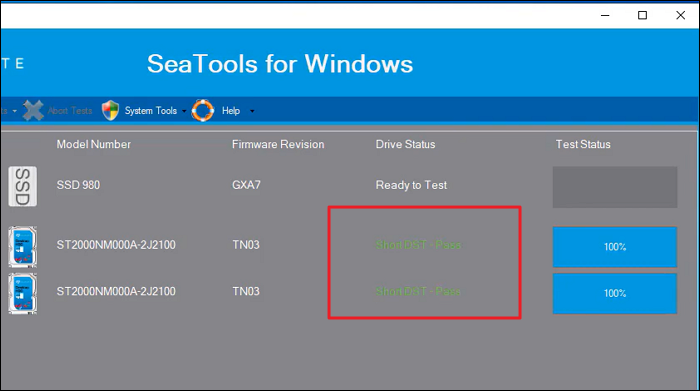Viewport: 700px width, 391px height.
Task: Click the Drive Status column header
Action: coord(405,144)
